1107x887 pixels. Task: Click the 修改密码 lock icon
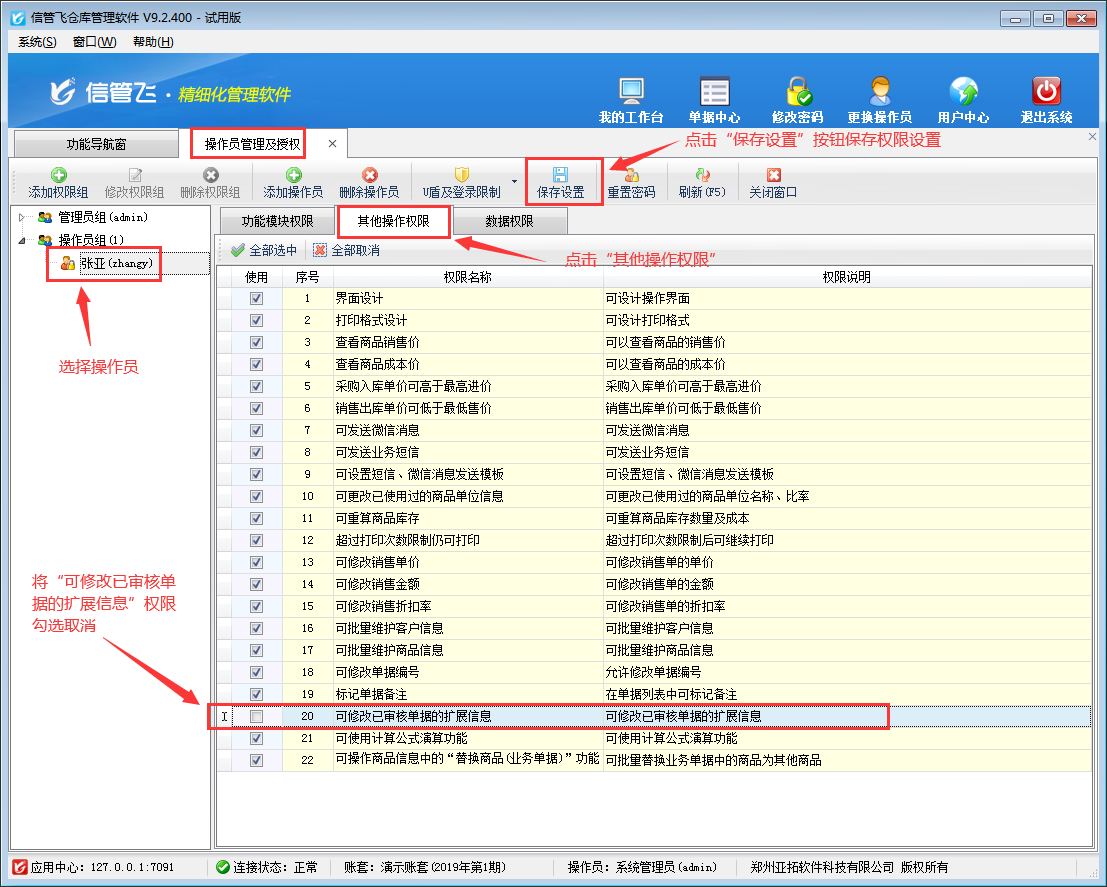pos(797,92)
